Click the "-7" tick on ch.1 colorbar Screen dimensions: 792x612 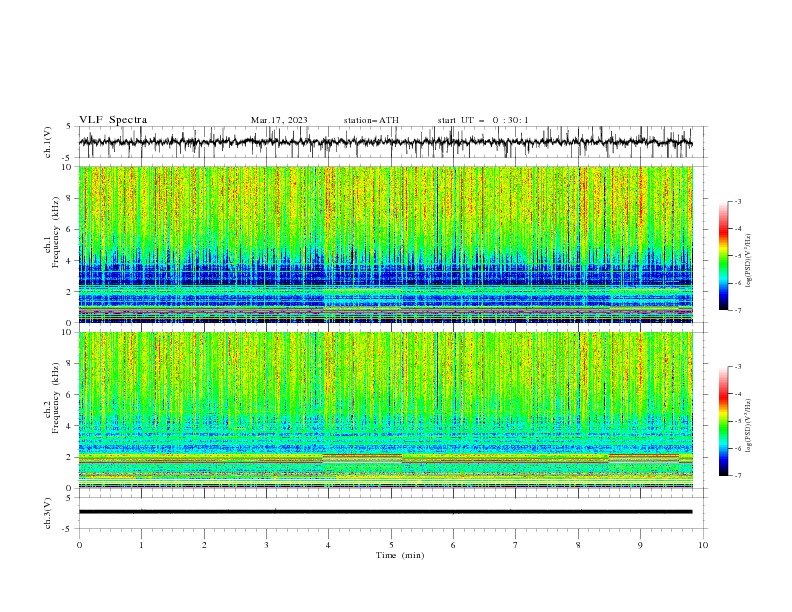(x=737, y=310)
